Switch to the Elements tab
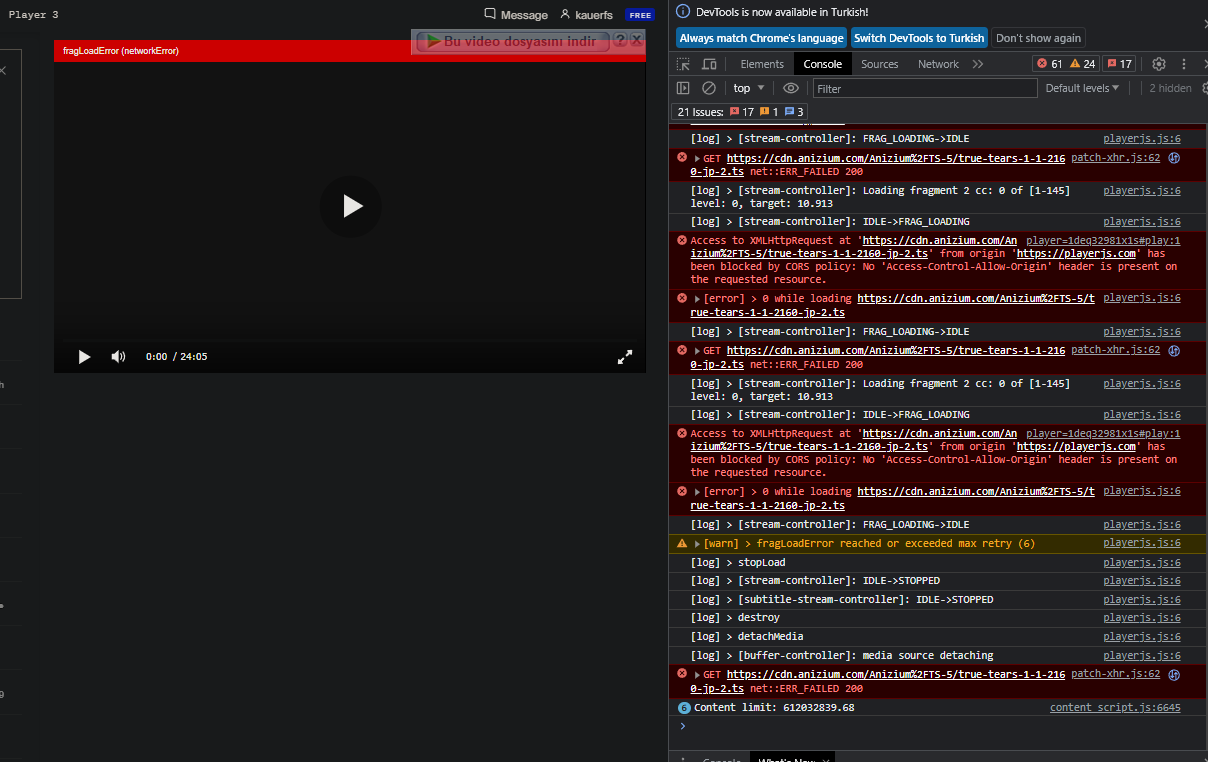 (762, 64)
